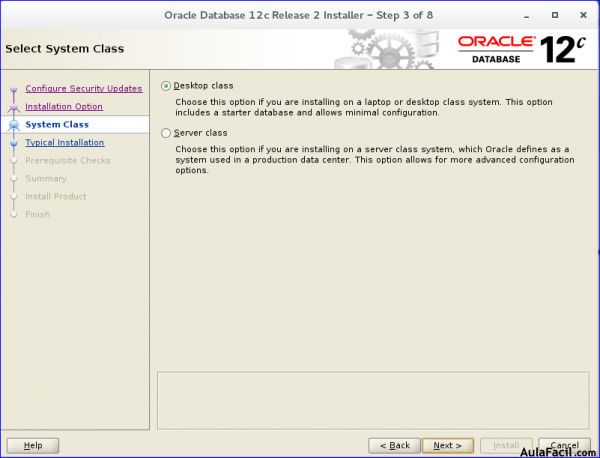Screen dimensions: 600x458
Task: Go back with the Back button
Action: pos(394,445)
